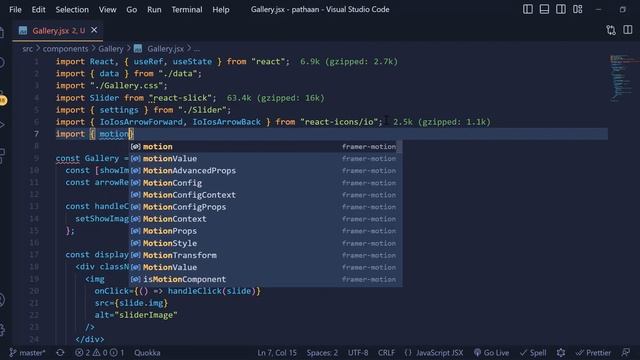
Task: Open the Terminal menu
Action: pos(187,9)
